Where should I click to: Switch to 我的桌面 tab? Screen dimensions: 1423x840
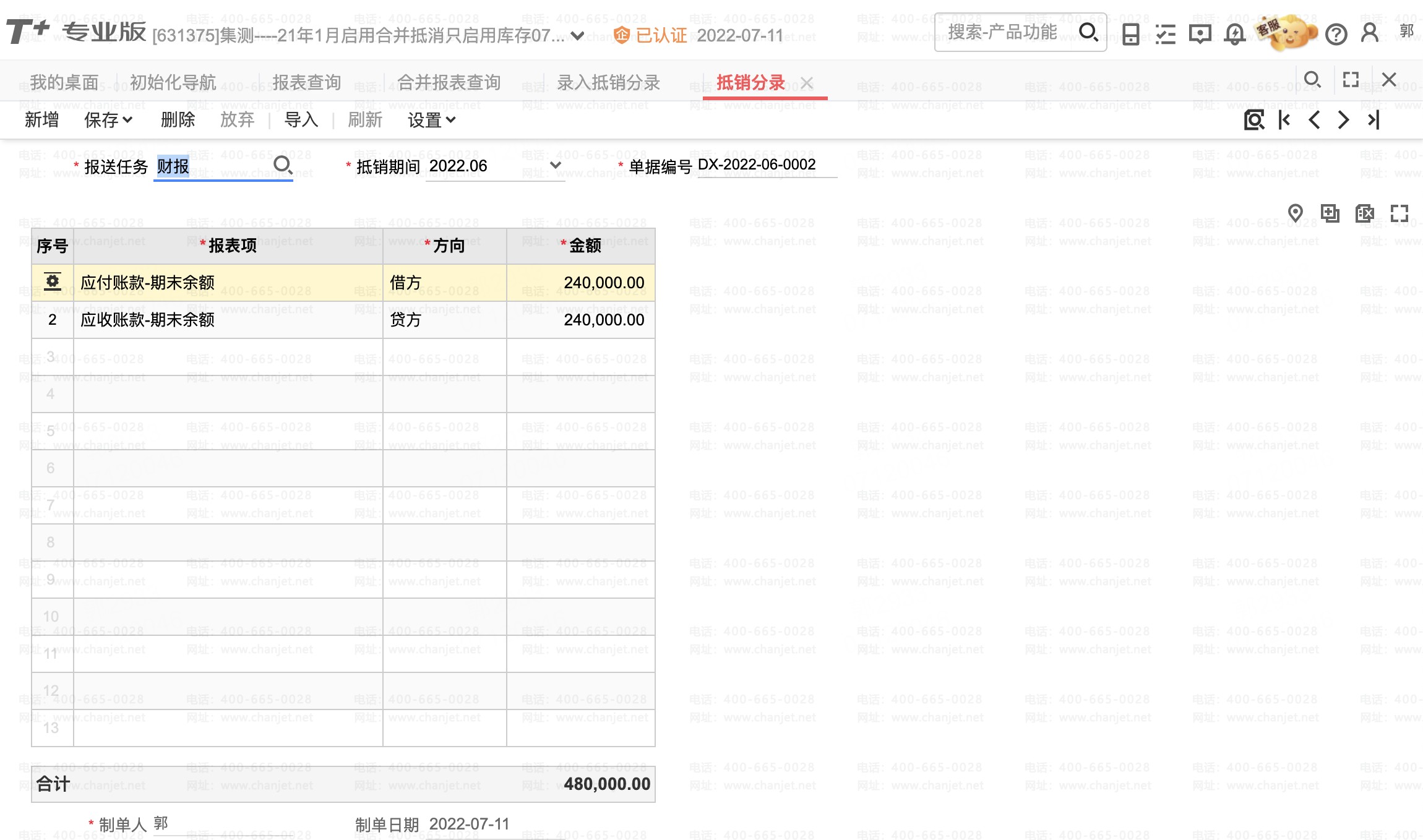pos(64,82)
